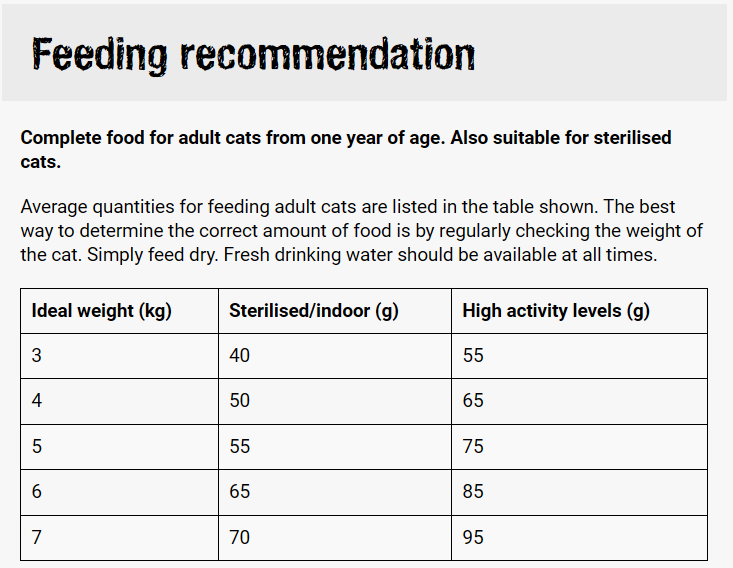The image size is (733, 568).
Task: Click the Feeding recommendation heading
Action: tap(253, 54)
